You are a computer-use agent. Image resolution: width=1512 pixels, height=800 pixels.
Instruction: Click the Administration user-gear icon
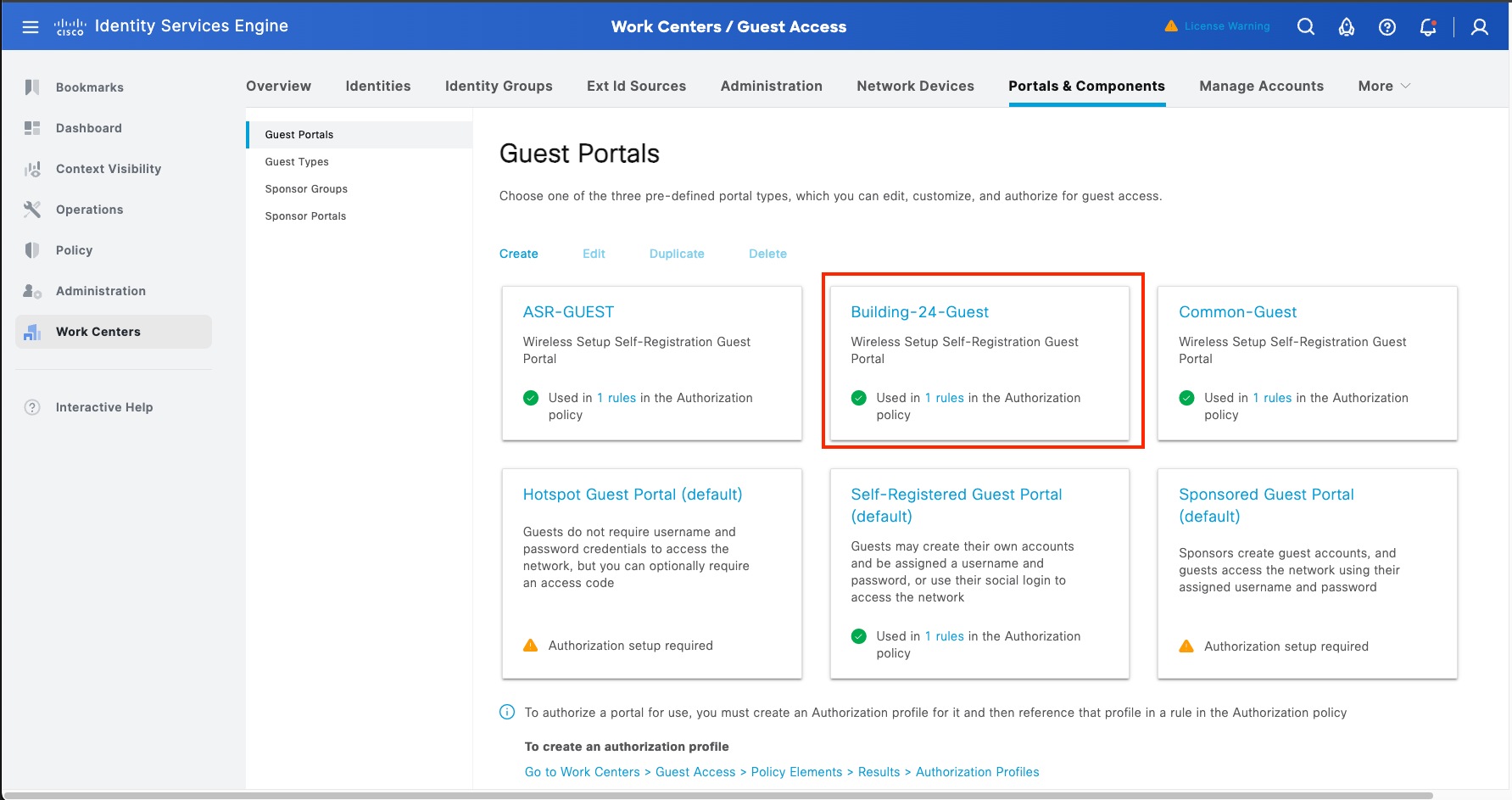coord(32,291)
